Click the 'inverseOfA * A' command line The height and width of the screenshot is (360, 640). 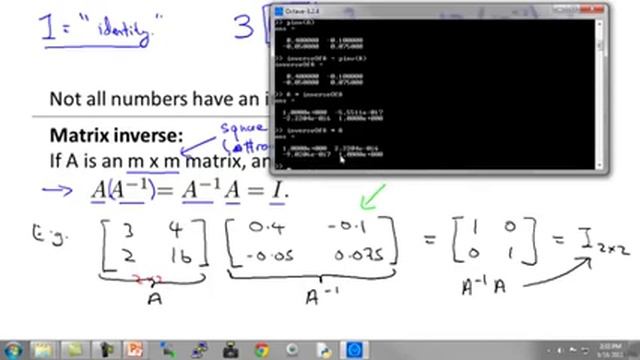pyautogui.click(x=309, y=131)
